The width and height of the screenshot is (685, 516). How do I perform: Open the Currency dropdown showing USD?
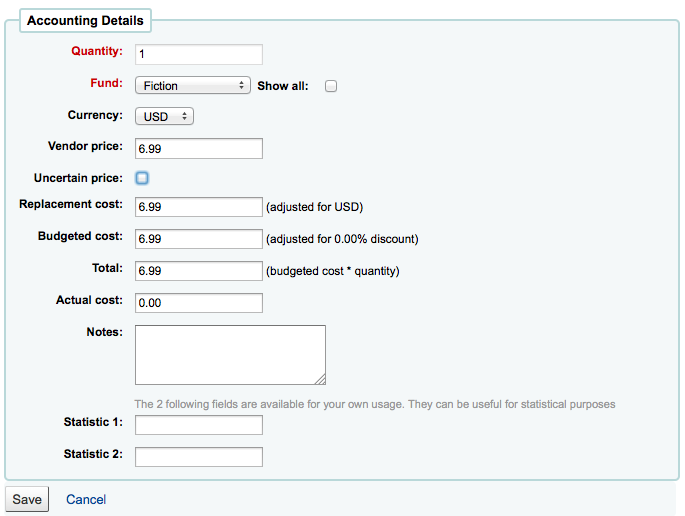(x=164, y=117)
